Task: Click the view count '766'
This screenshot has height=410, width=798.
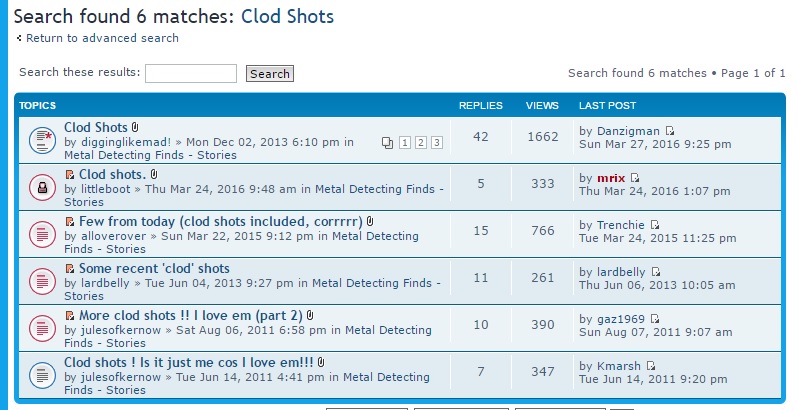Action: coord(543,231)
